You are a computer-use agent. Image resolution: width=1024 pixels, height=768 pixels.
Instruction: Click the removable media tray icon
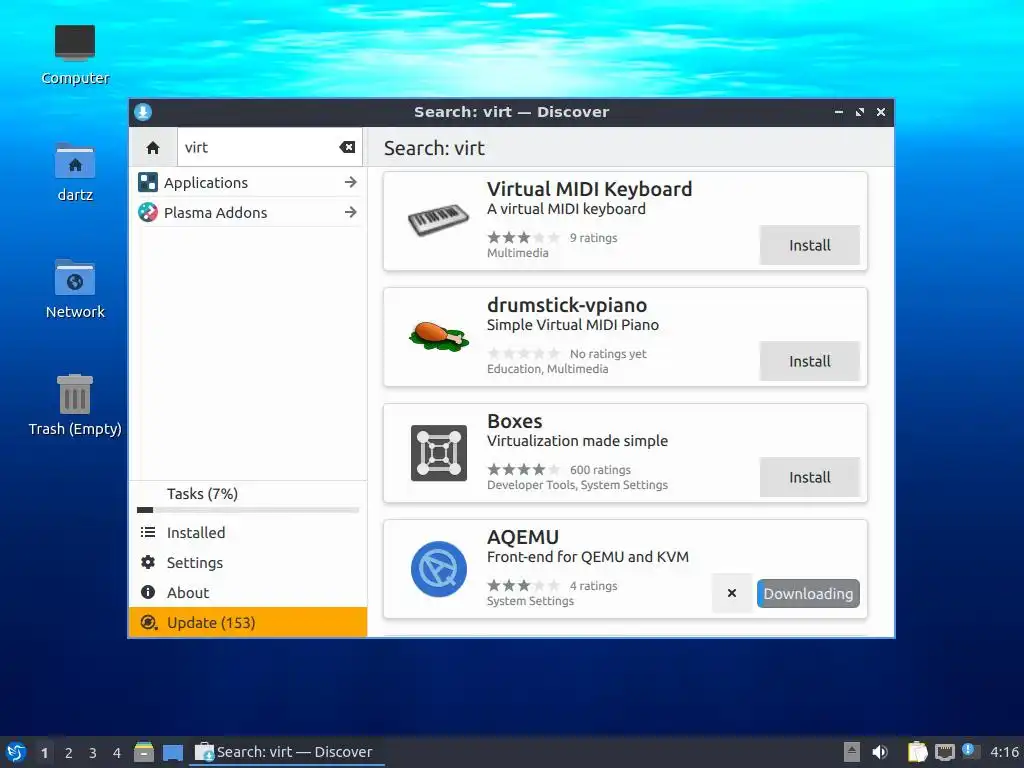point(851,752)
